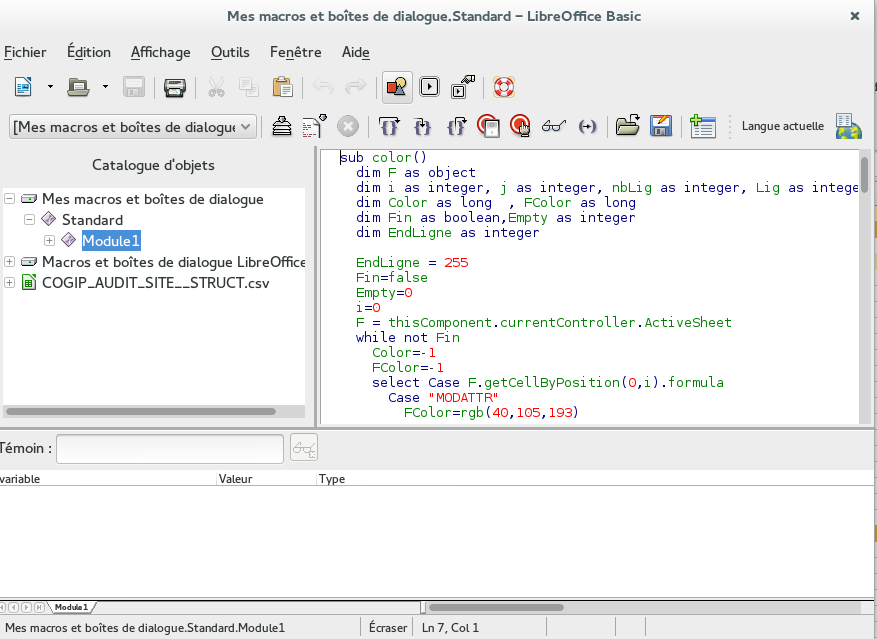
Task: Expand COGIP_AUDIT_SITE__STRUCT.csv tree node
Action: (x=10, y=283)
